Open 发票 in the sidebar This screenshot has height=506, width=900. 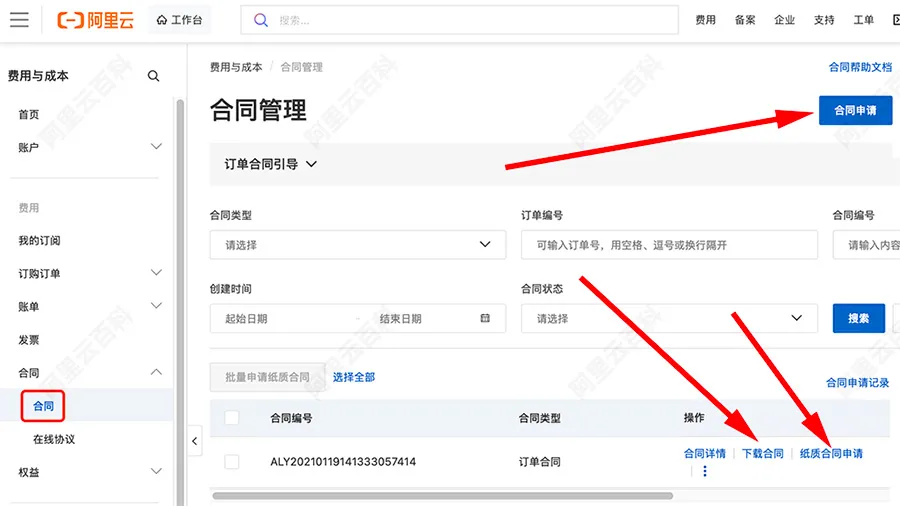tap(29, 340)
